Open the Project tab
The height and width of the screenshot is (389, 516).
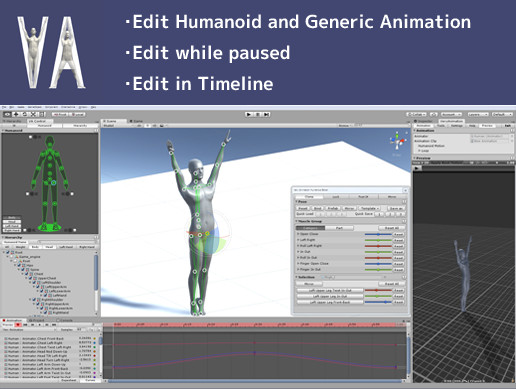[x=36, y=320]
